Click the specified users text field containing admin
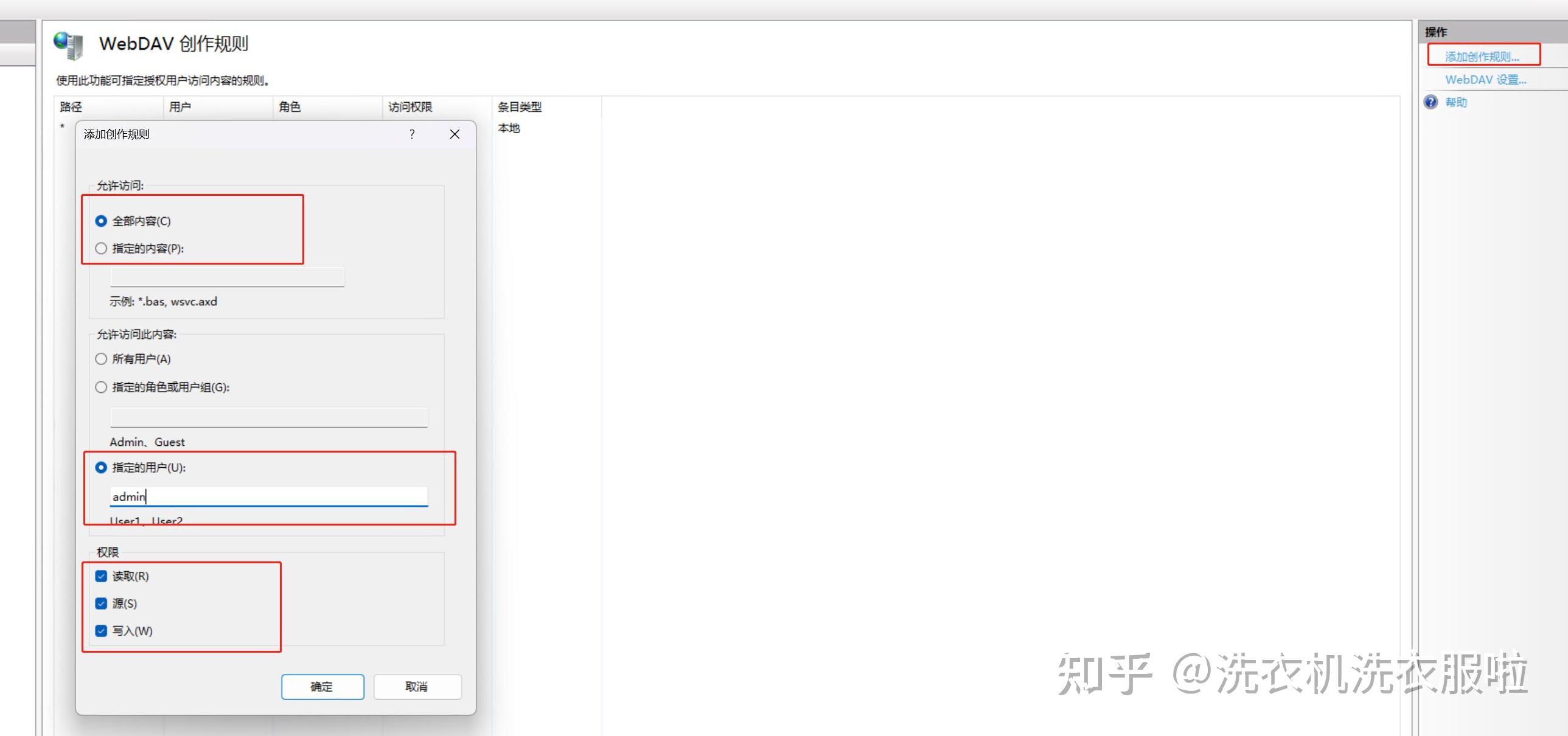Viewport: 1568px width, 736px height. (x=268, y=496)
